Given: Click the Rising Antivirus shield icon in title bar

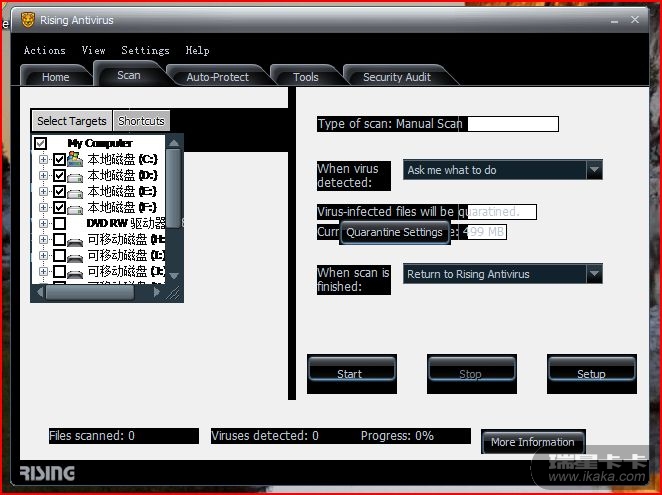Looking at the screenshot, I should 28,19.
